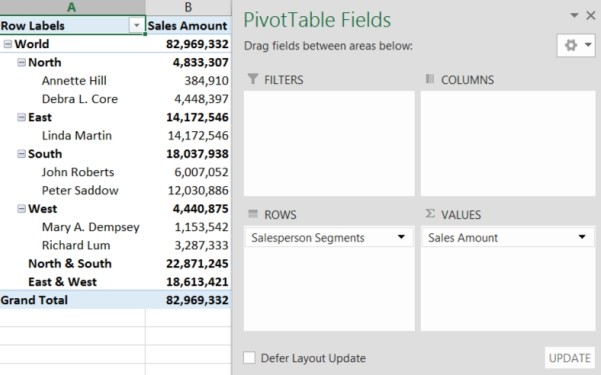Select the East & West row
This screenshot has height=375, width=601.
[115, 282]
